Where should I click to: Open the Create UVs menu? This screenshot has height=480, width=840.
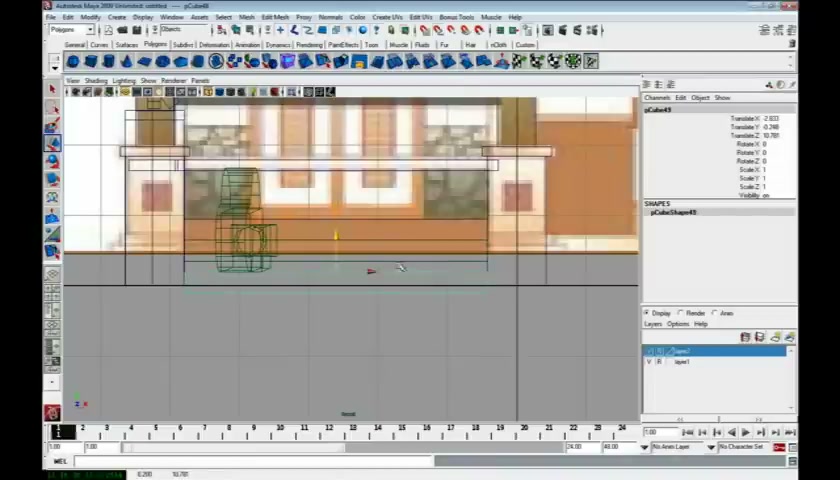(387, 17)
